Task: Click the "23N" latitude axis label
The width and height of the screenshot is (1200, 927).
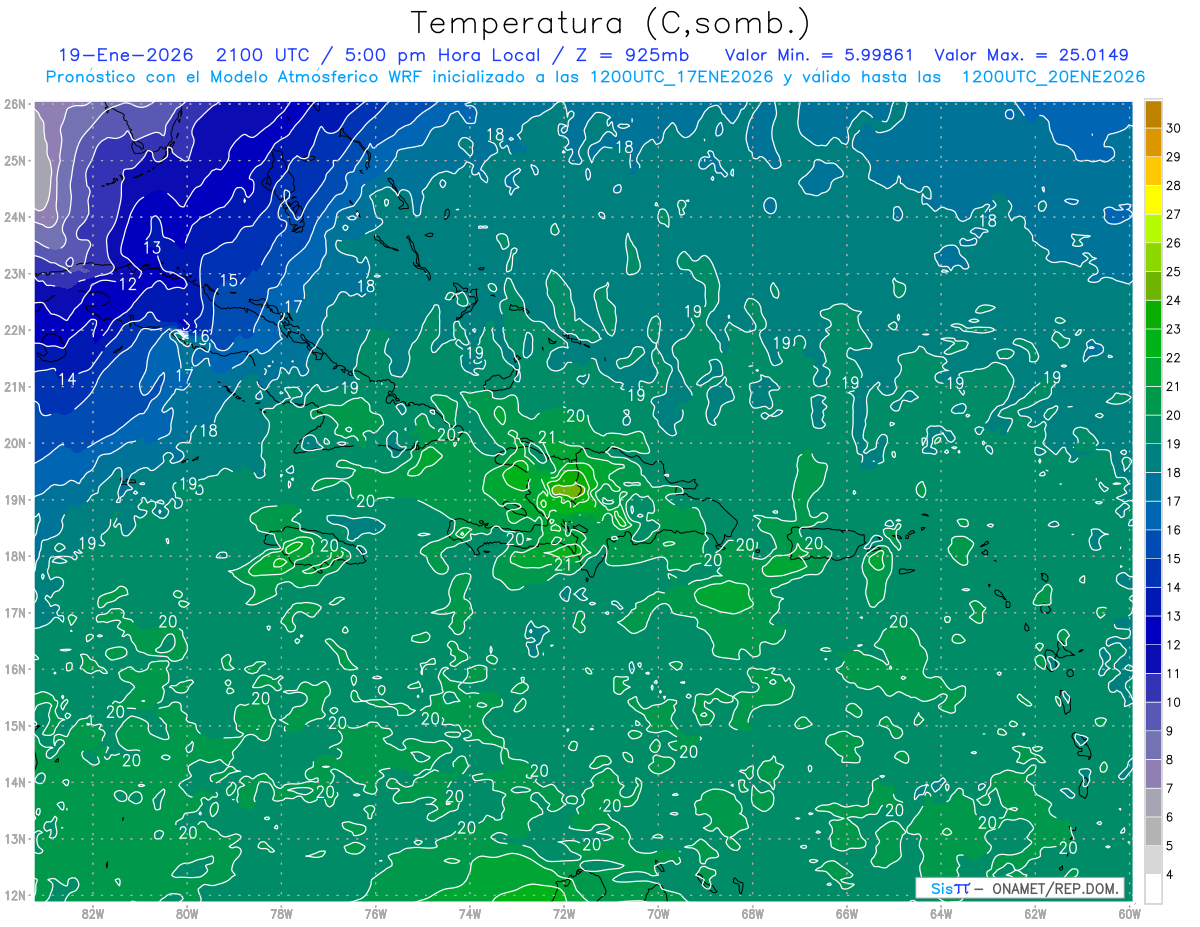Action: point(14,274)
